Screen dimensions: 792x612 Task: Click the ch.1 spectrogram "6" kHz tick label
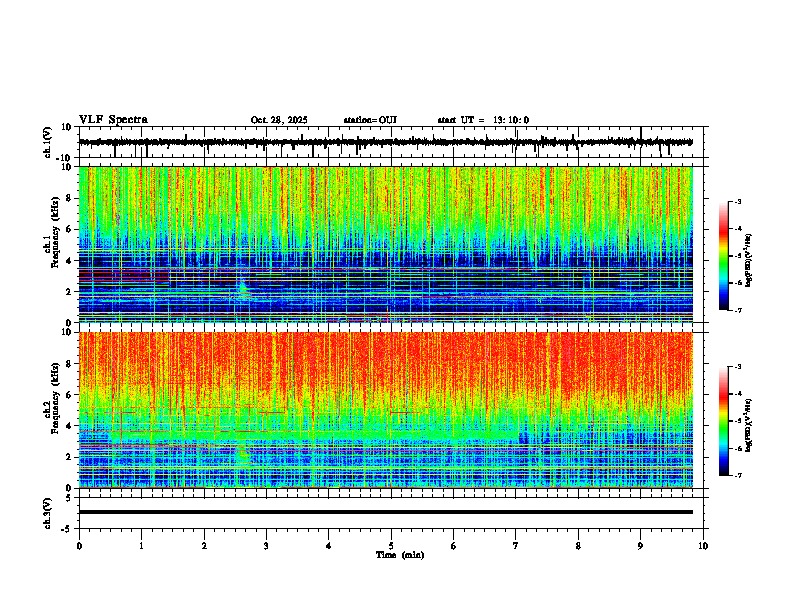coord(69,230)
